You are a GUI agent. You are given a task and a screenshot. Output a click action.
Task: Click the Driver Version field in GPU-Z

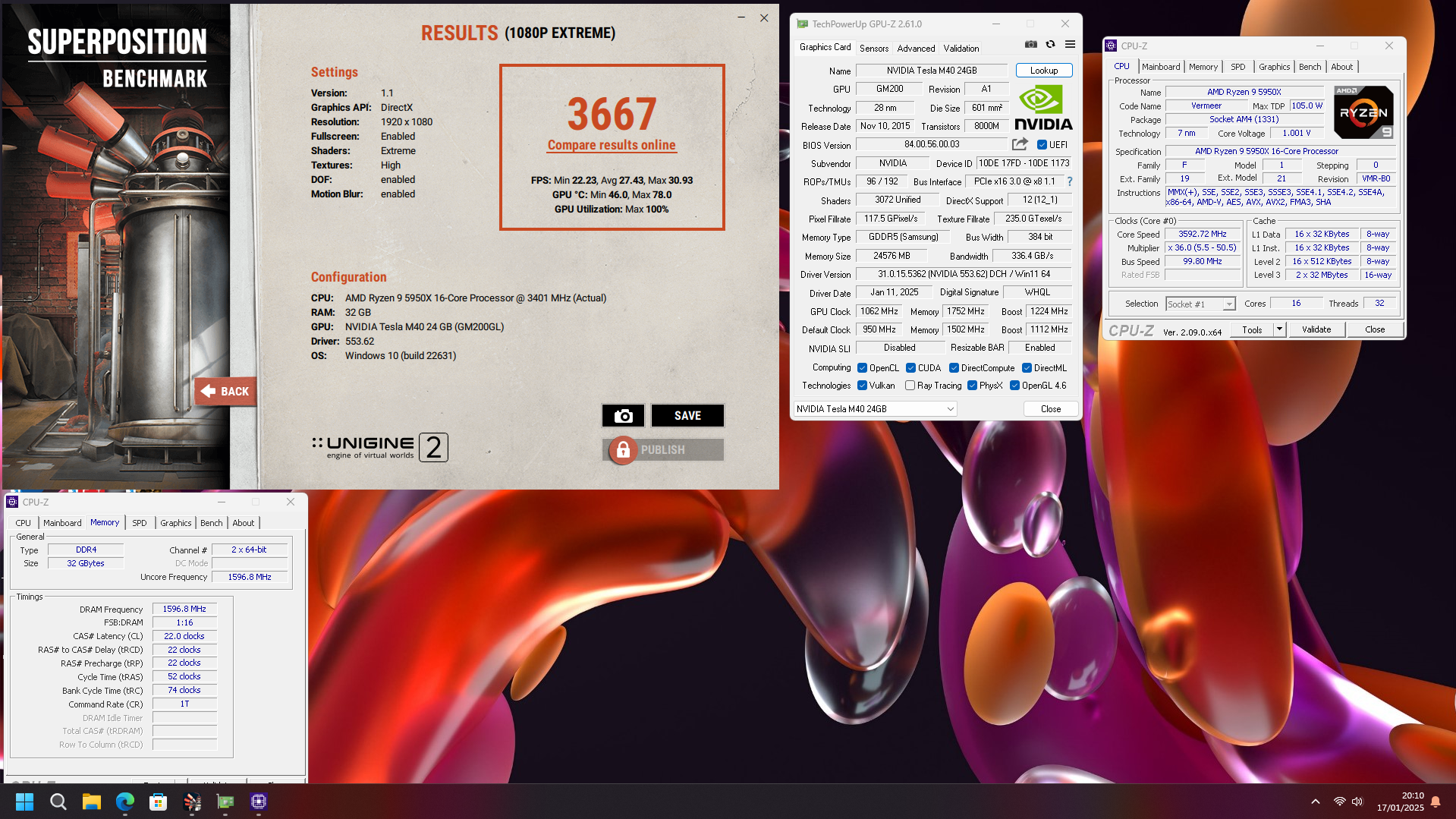point(963,274)
